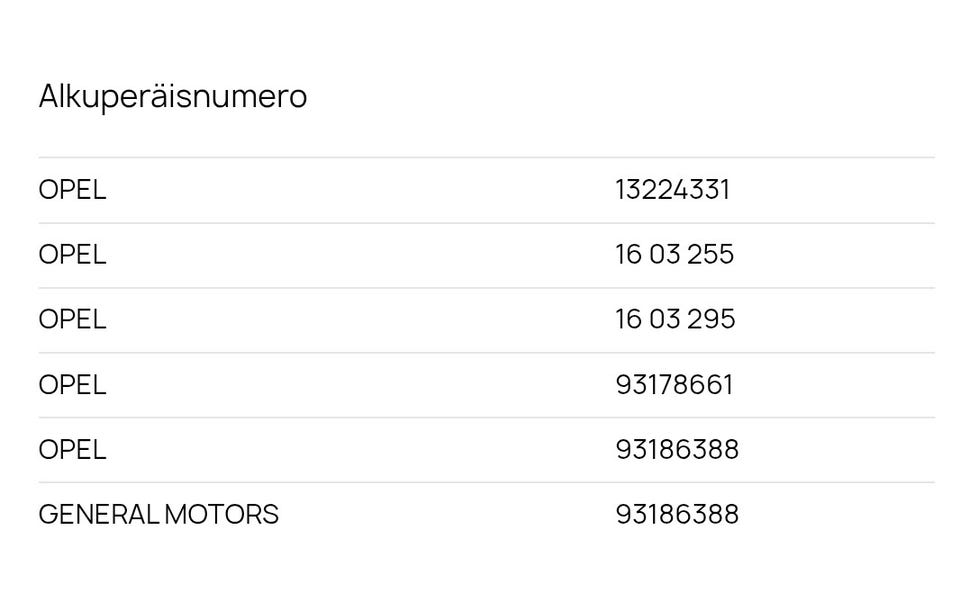Image resolution: width=960 pixels, height=602 pixels.
Task: Click the middle 03 in 16 03 255
Action: 664,255
